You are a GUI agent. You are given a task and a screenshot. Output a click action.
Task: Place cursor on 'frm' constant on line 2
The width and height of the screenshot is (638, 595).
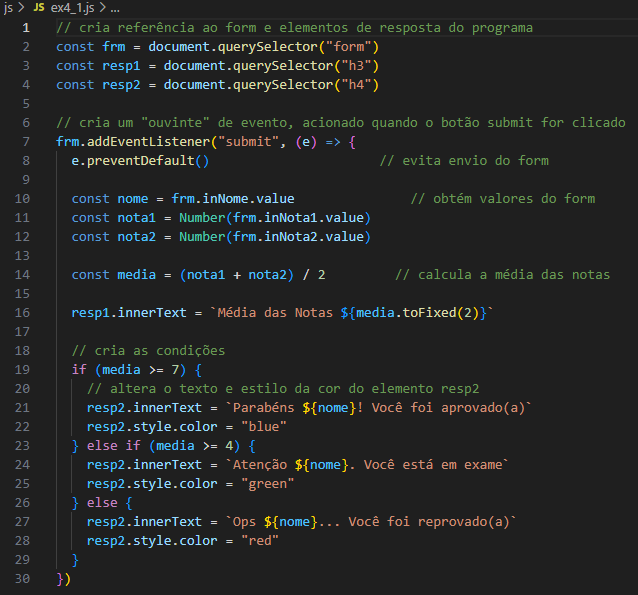pyautogui.click(x=114, y=47)
